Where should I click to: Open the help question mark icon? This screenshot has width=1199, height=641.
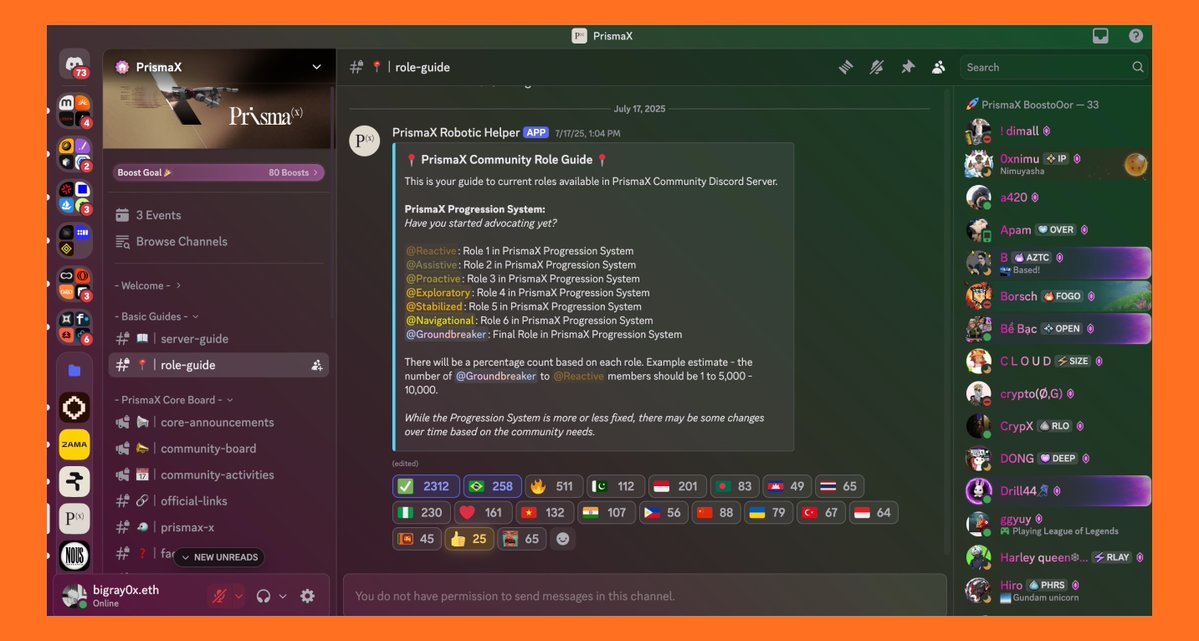click(x=1136, y=36)
